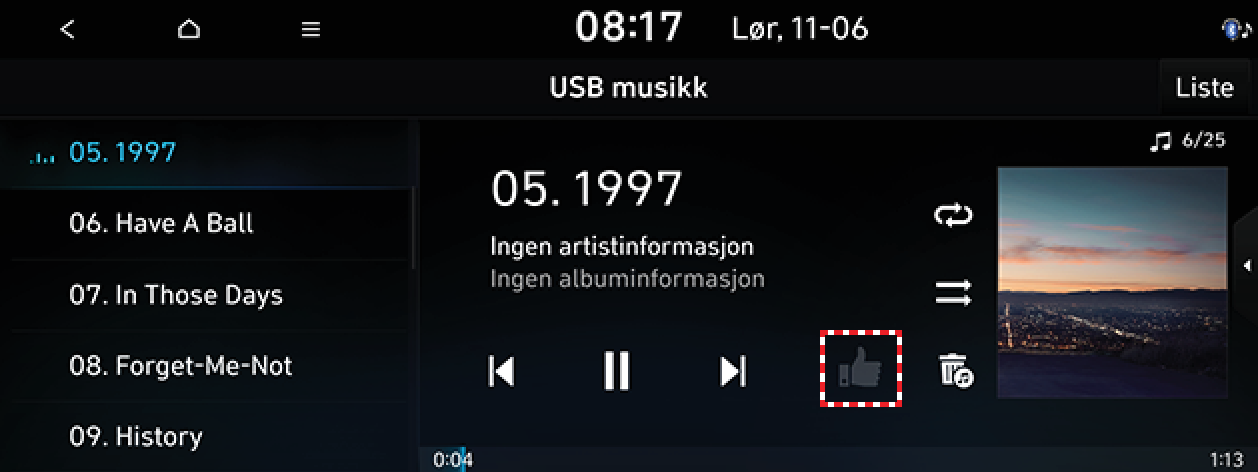Delete current file with trash icon
The width and height of the screenshot is (1258, 472).
955,370
